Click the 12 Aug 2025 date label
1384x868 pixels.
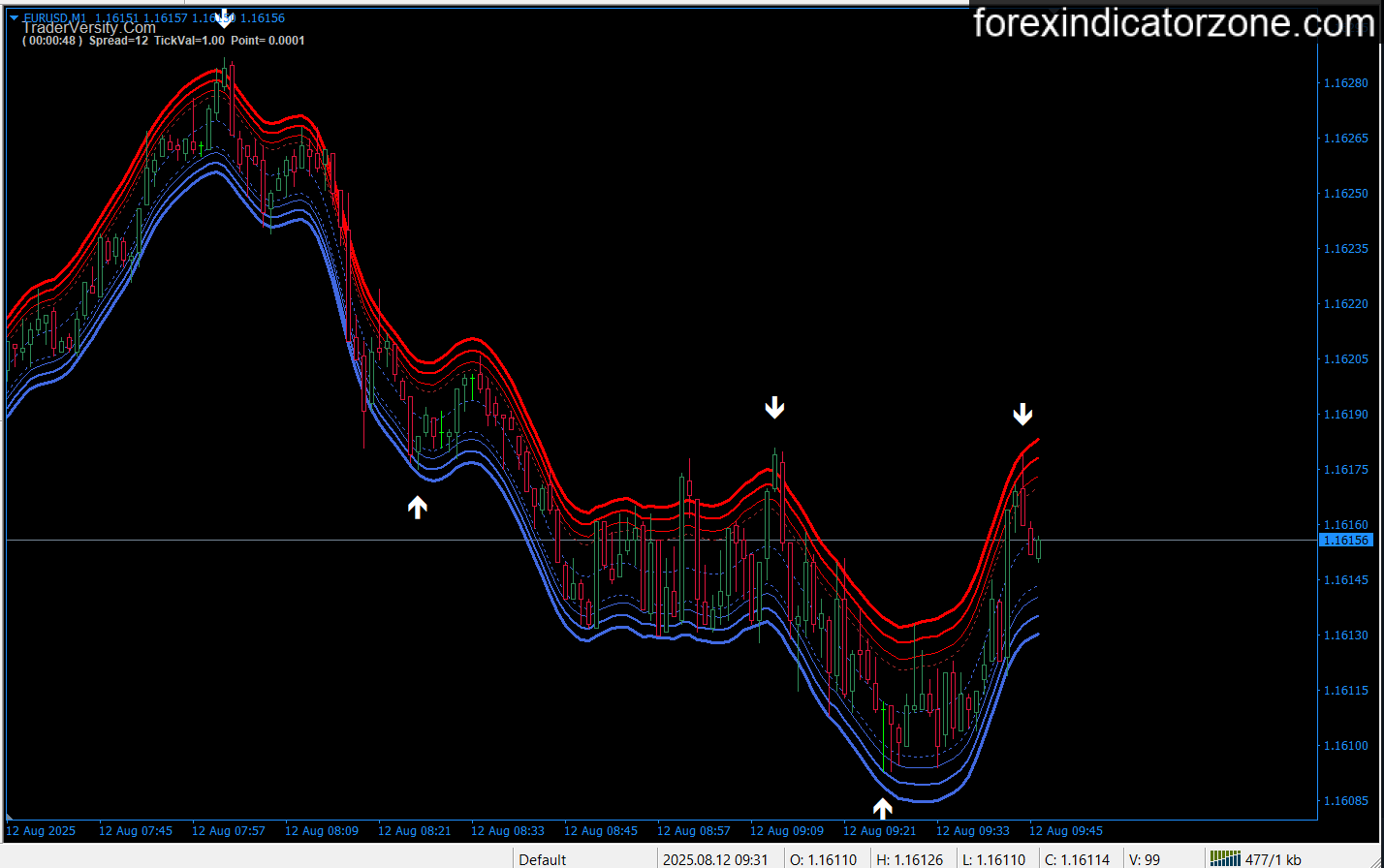tap(41, 831)
